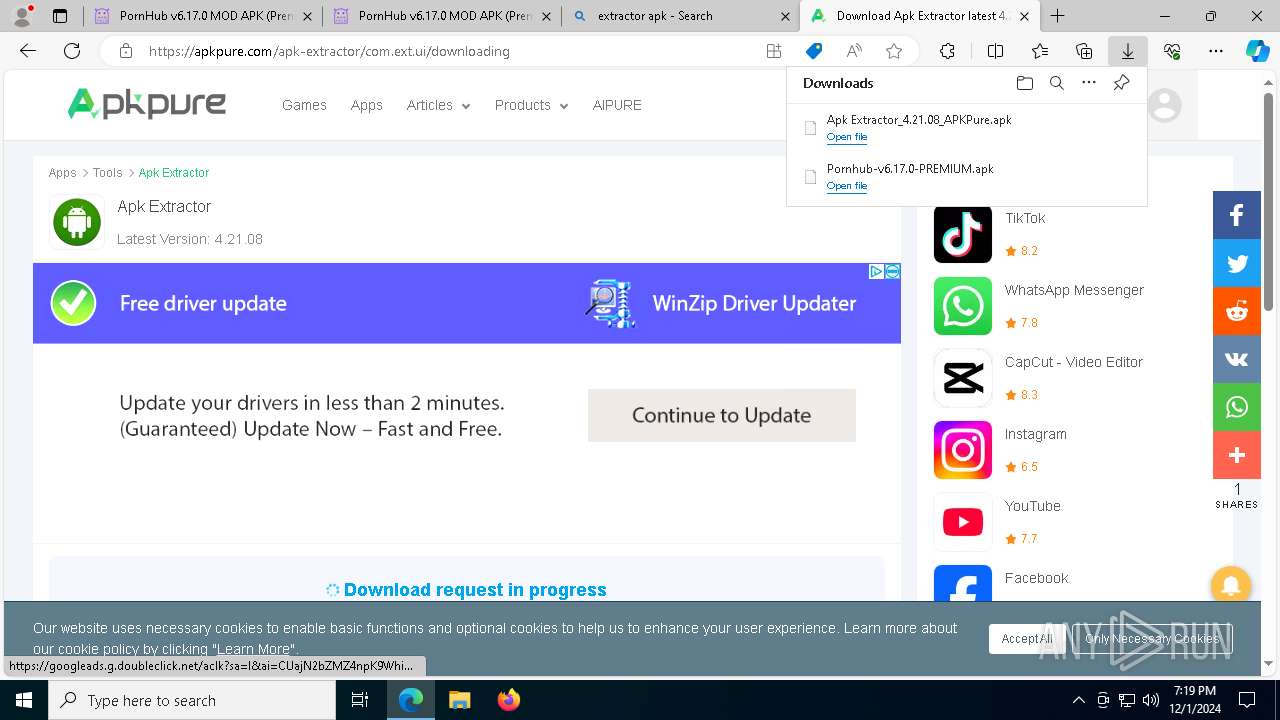This screenshot has height=720, width=1280.
Task: Start Read aloud from address bar
Action: 854,51
